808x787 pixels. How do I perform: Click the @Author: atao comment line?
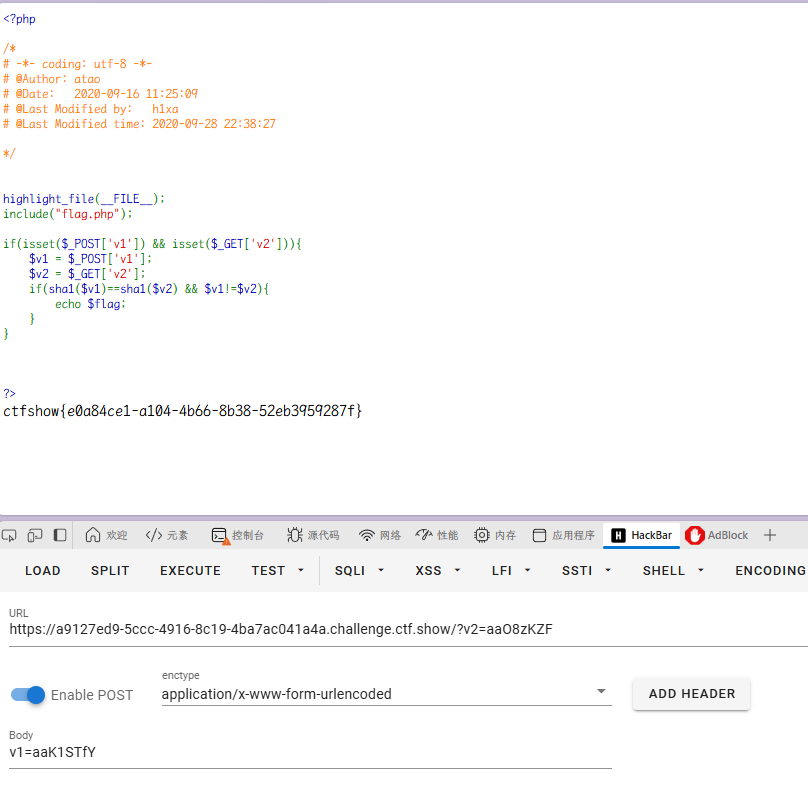point(52,79)
